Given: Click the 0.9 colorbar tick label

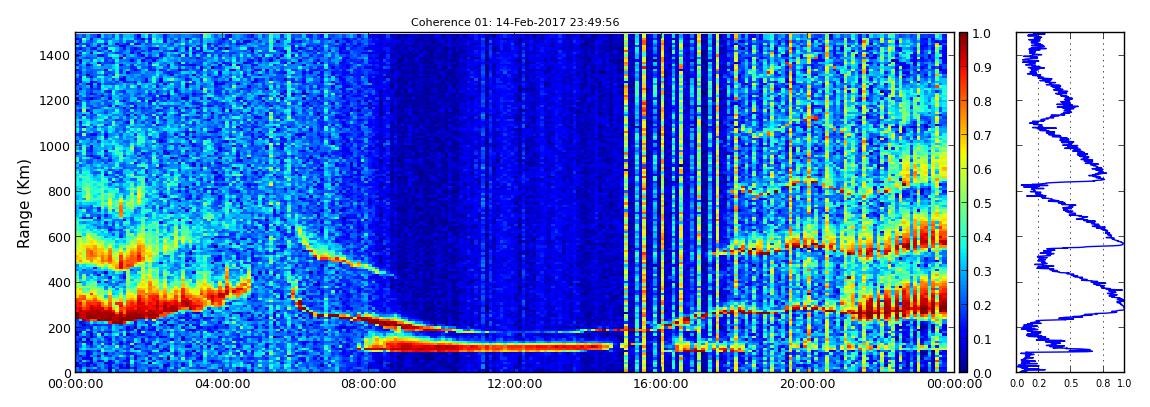Looking at the screenshot, I should (x=980, y=67).
